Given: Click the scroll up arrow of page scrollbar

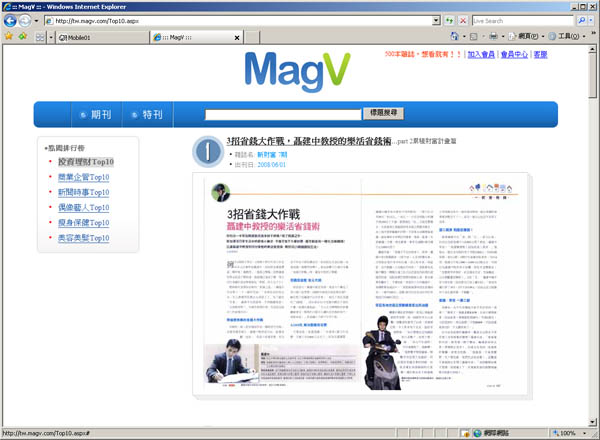Looking at the screenshot, I should click(592, 49).
